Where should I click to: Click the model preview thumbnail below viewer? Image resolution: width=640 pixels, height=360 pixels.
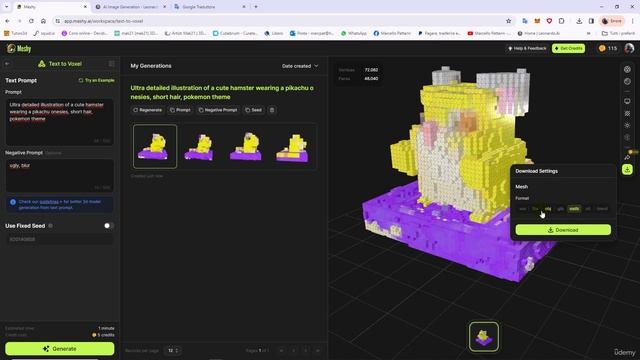point(483,337)
